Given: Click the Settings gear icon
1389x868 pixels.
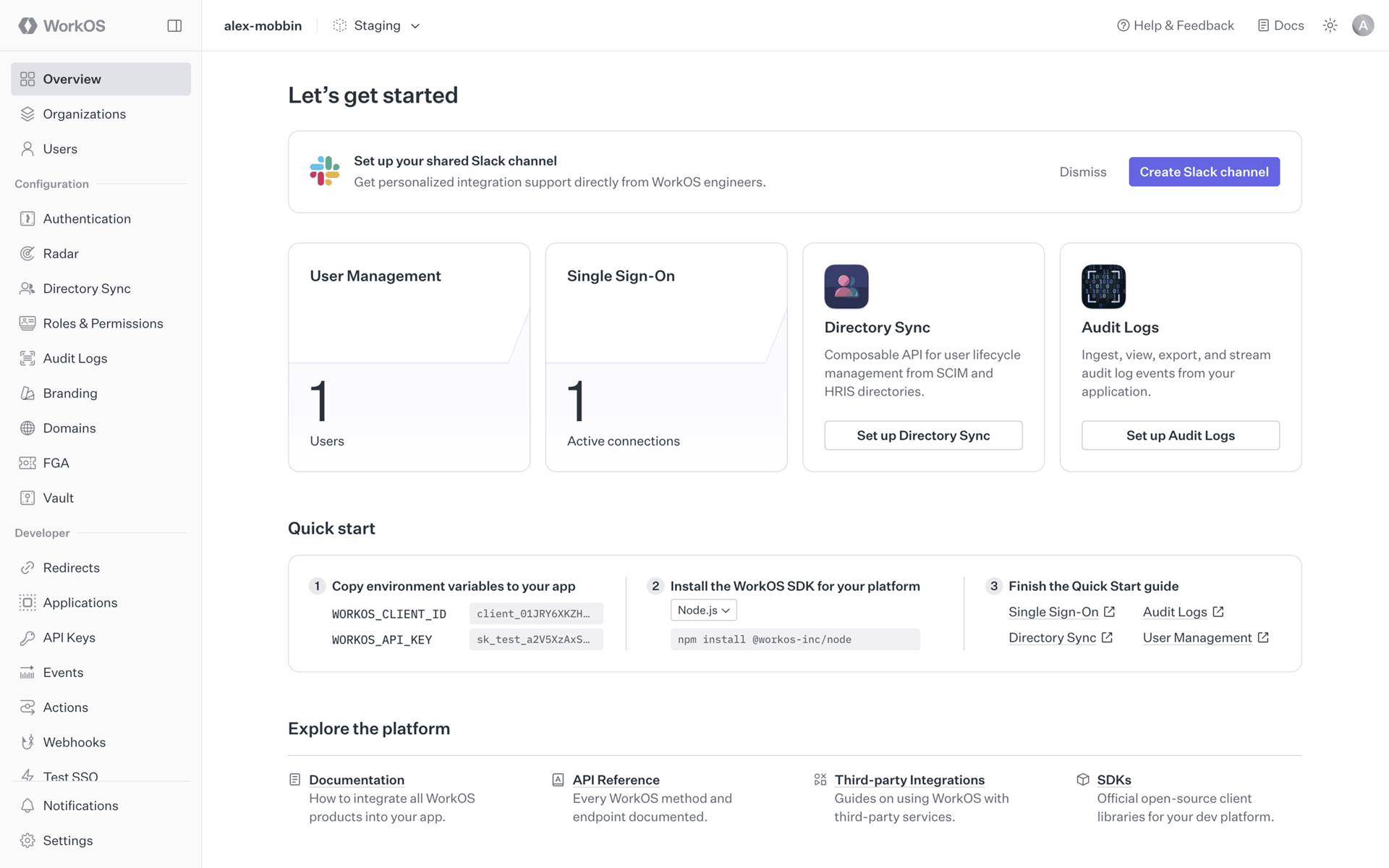Looking at the screenshot, I should coord(27,840).
